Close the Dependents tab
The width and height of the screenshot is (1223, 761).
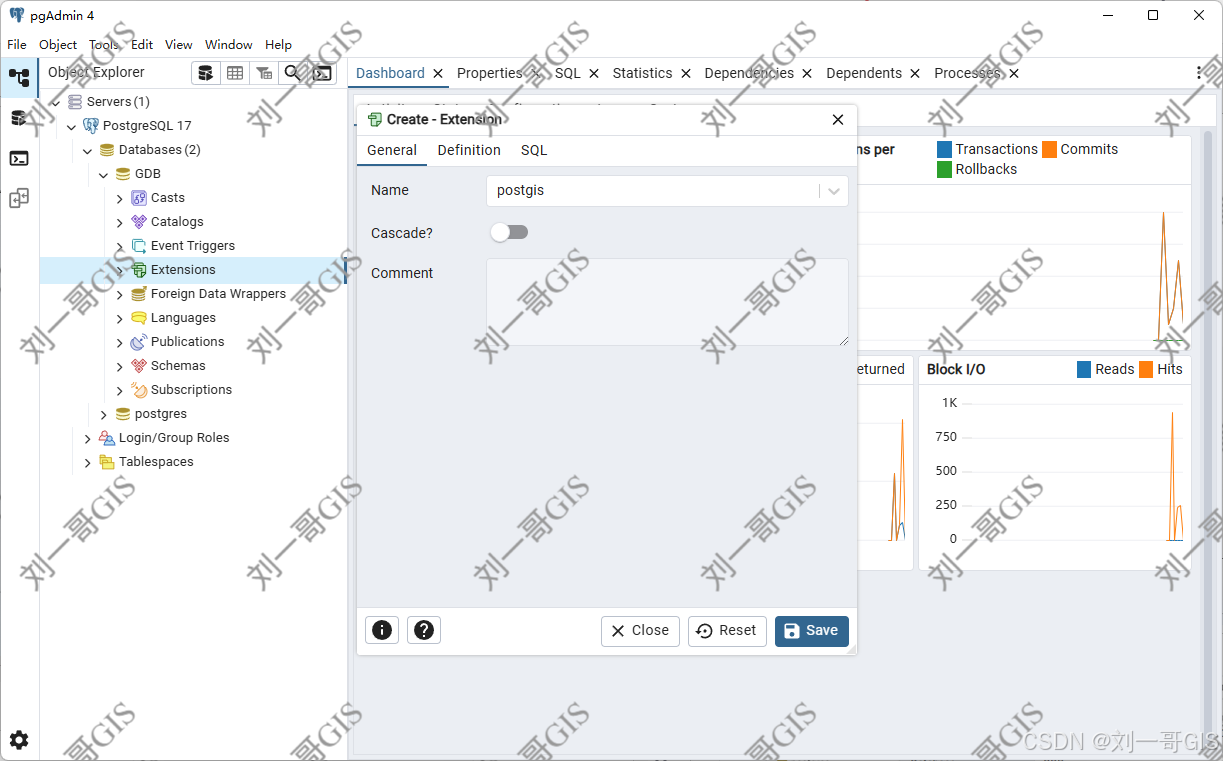click(x=916, y=73)
